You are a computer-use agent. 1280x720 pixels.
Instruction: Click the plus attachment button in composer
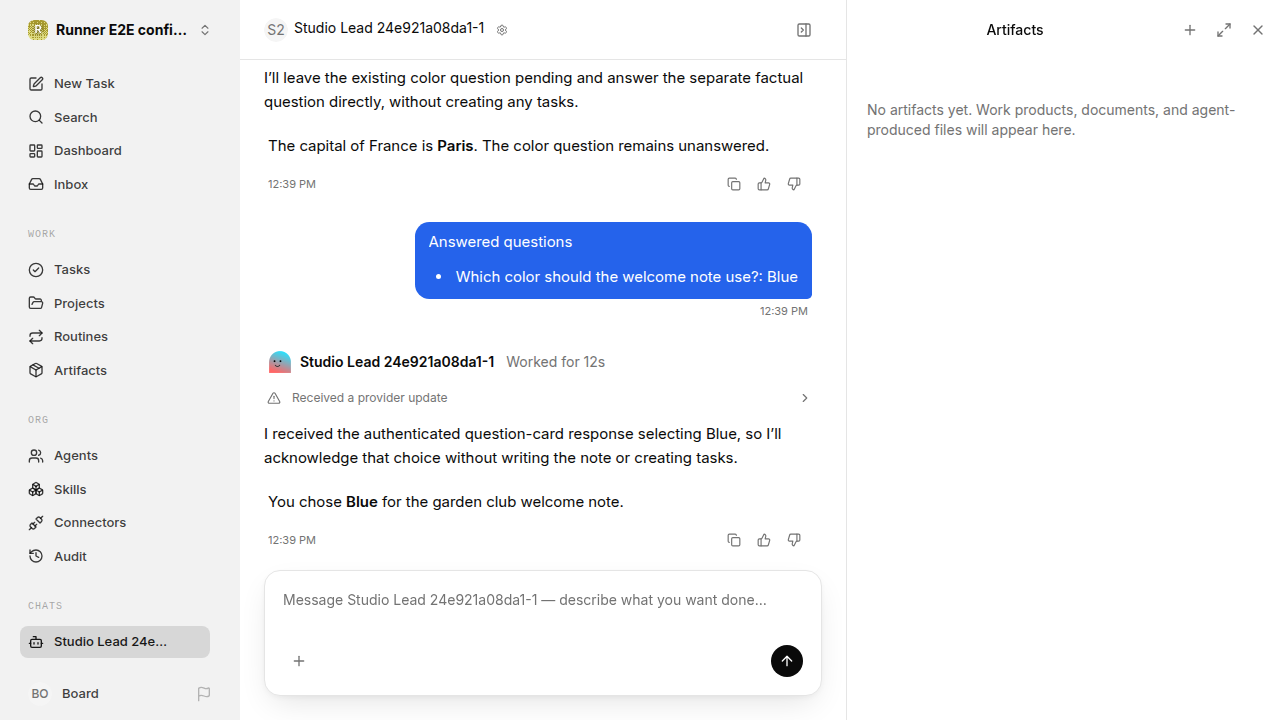tap(299, 661)
